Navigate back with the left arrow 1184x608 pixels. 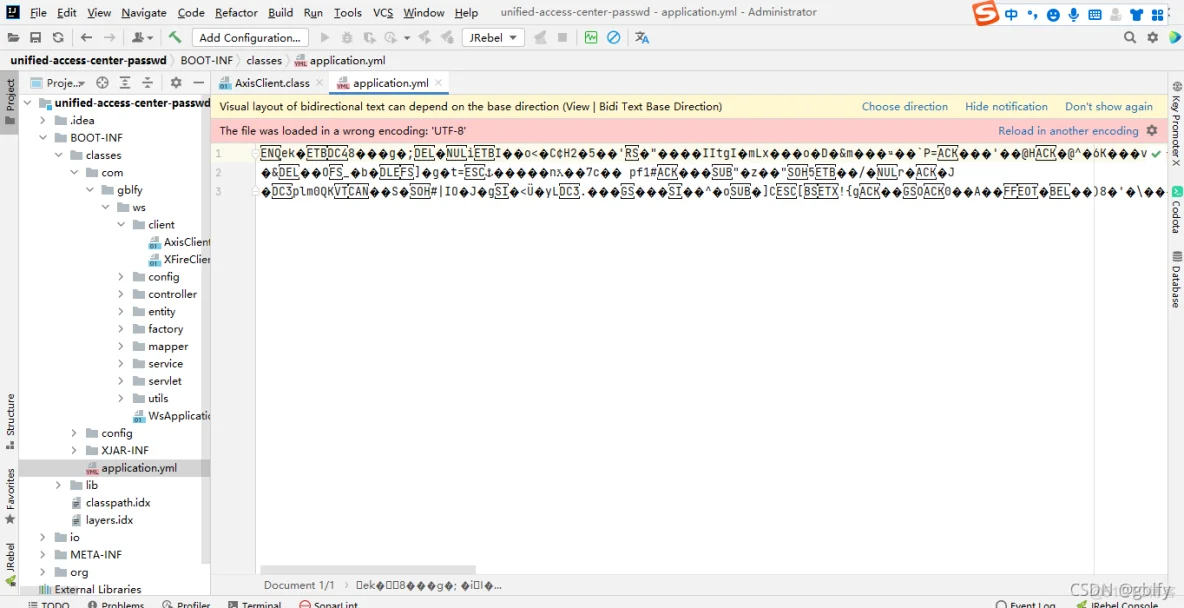coord(86,37)
